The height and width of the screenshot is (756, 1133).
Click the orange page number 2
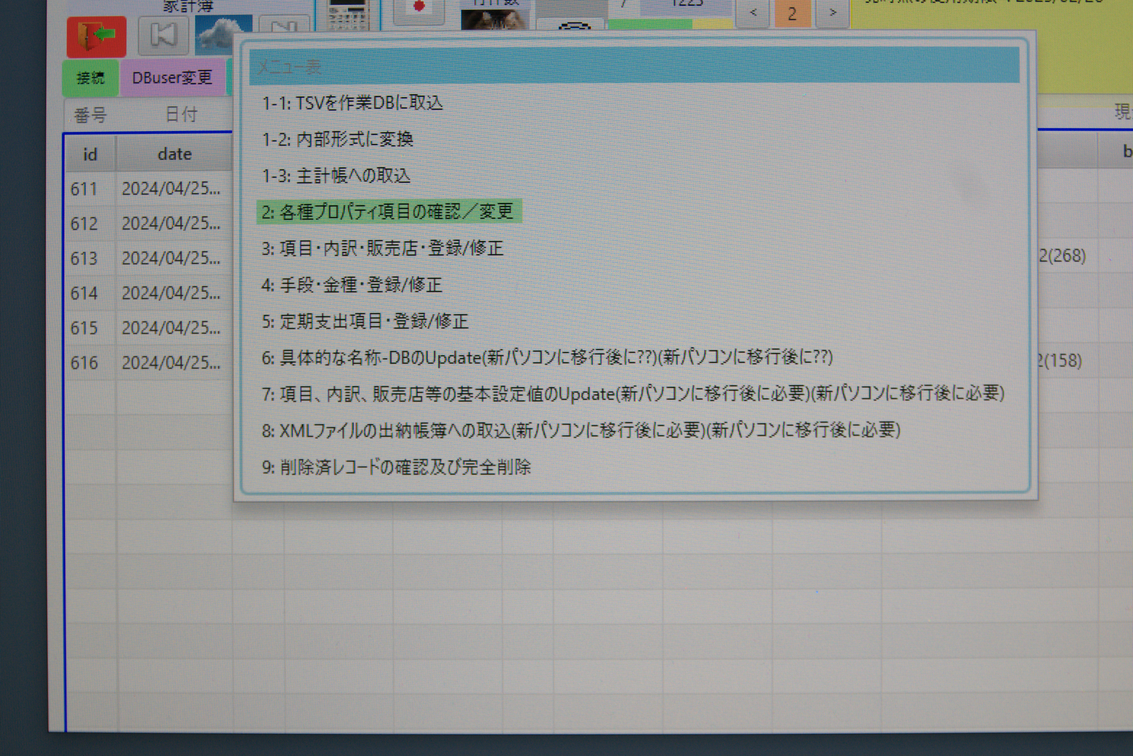tap(792, 13)
